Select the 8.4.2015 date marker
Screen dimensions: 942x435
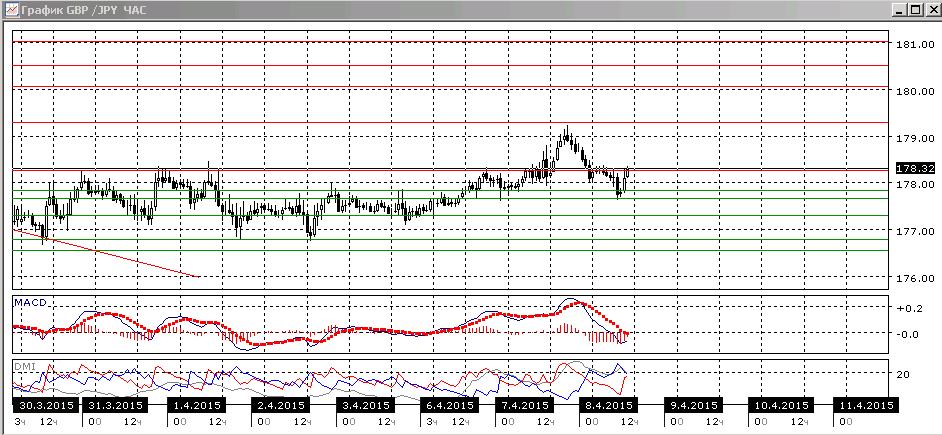pos(608,405)
